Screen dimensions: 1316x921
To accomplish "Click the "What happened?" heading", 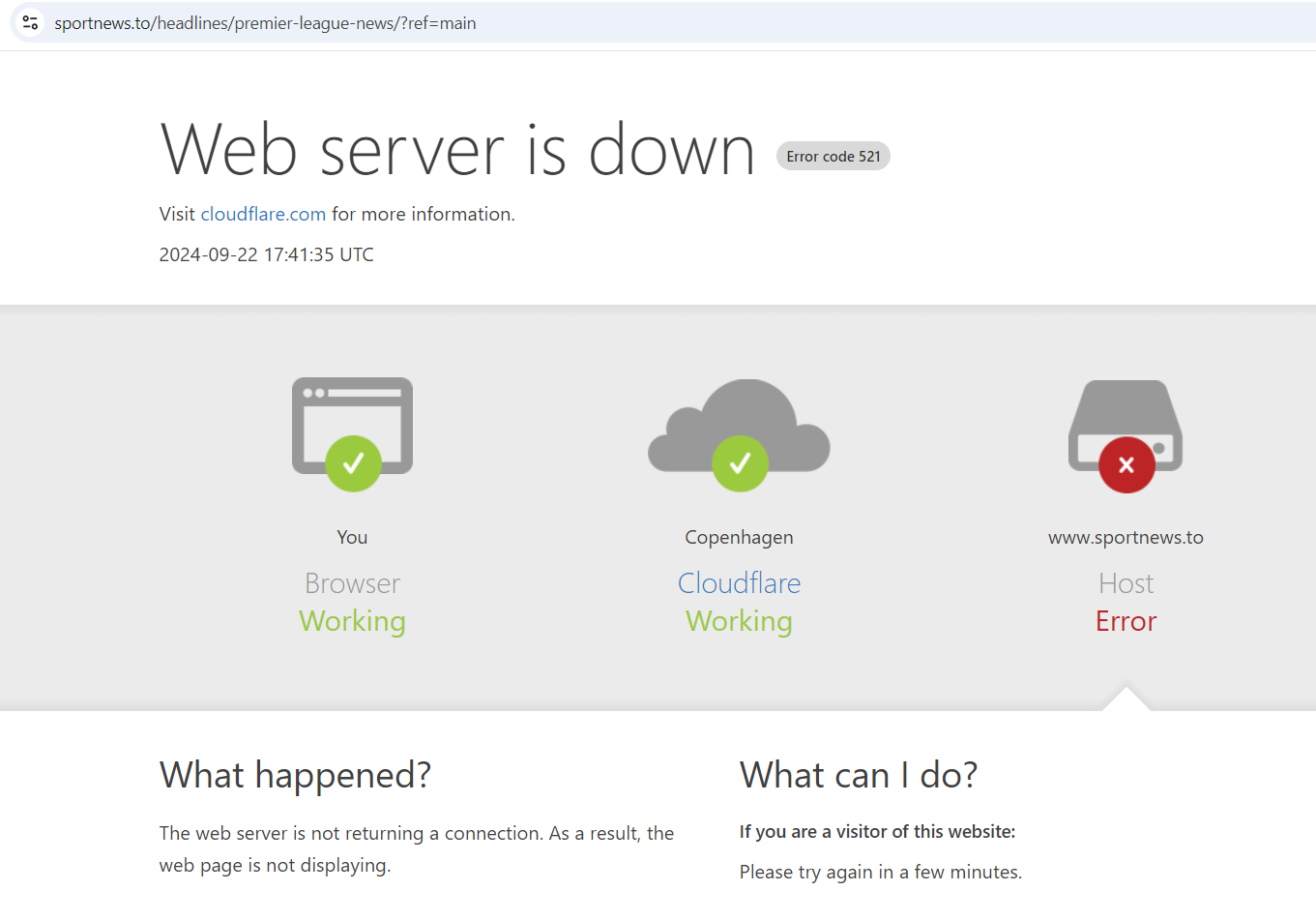I will (x=295, y=776).
